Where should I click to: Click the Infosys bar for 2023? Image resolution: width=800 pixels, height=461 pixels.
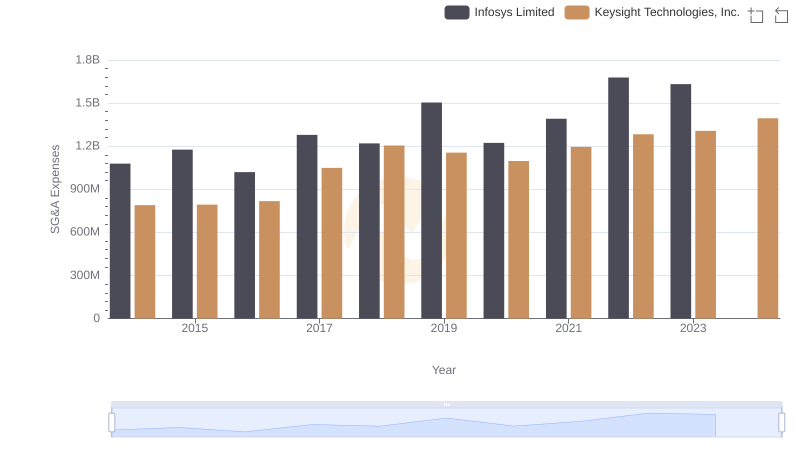pos(681,201)
